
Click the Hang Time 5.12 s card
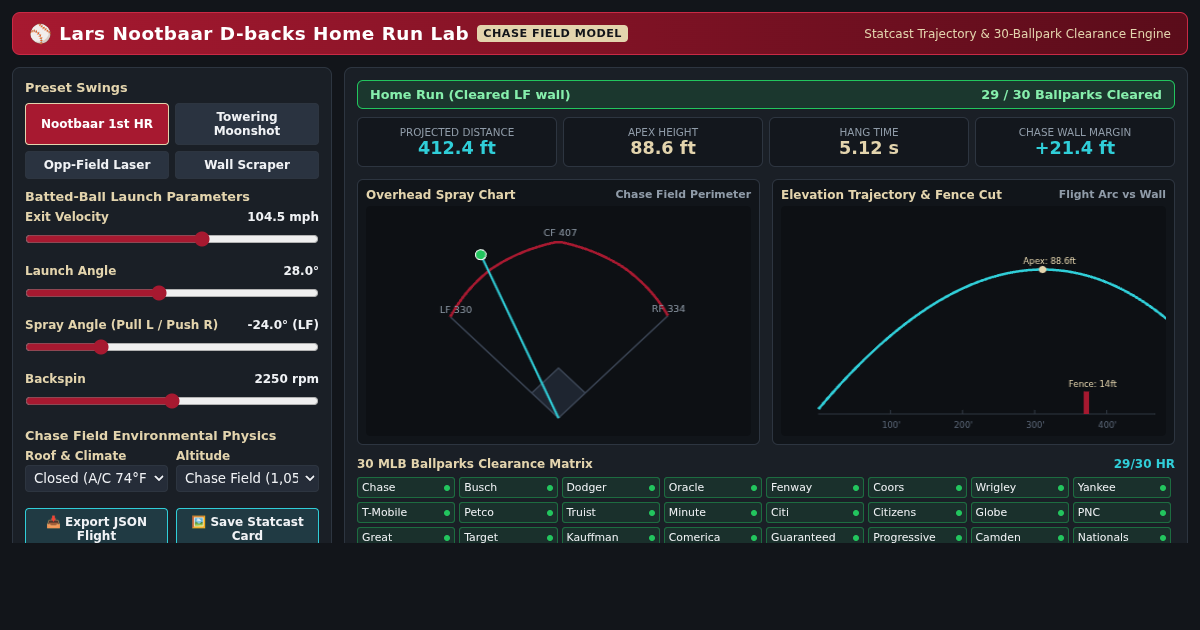pos(869,142)
